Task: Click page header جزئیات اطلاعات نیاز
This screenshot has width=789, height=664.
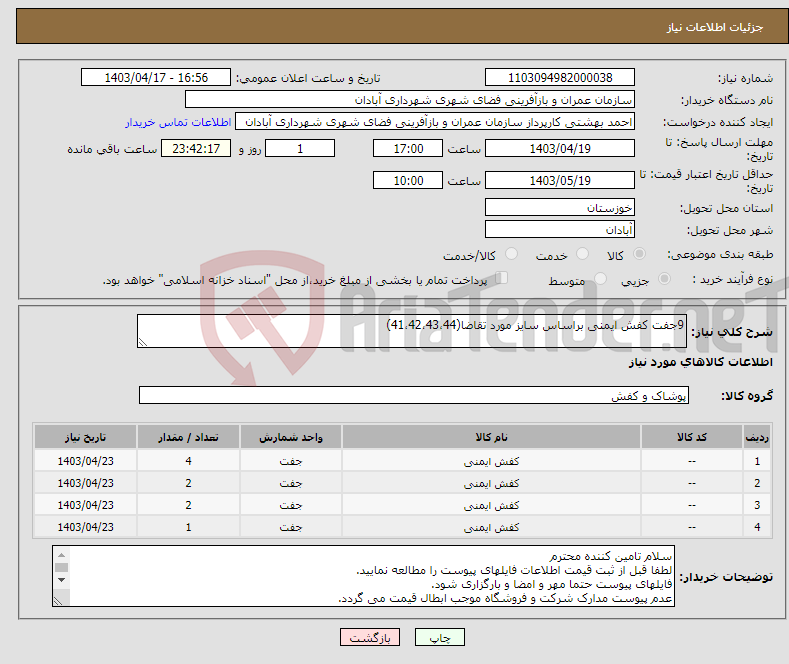Action: pos(715,27)
